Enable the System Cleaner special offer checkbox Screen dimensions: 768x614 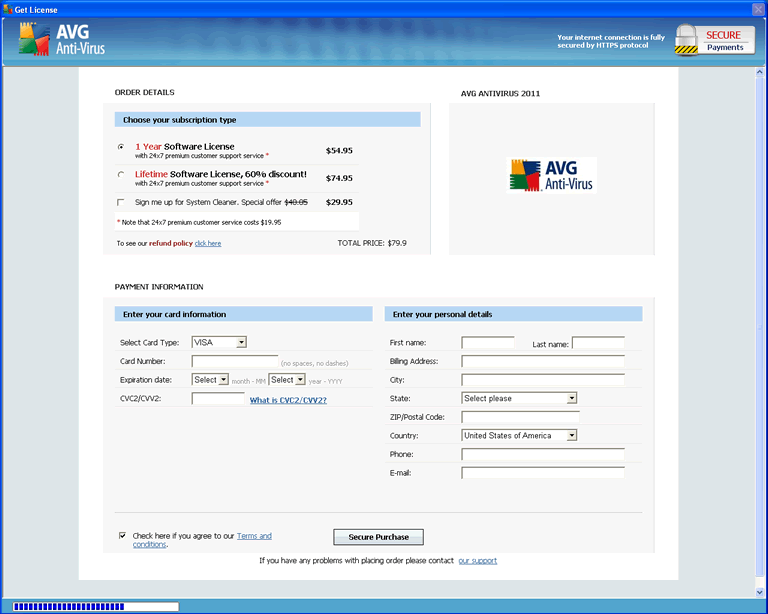(121, 202)
